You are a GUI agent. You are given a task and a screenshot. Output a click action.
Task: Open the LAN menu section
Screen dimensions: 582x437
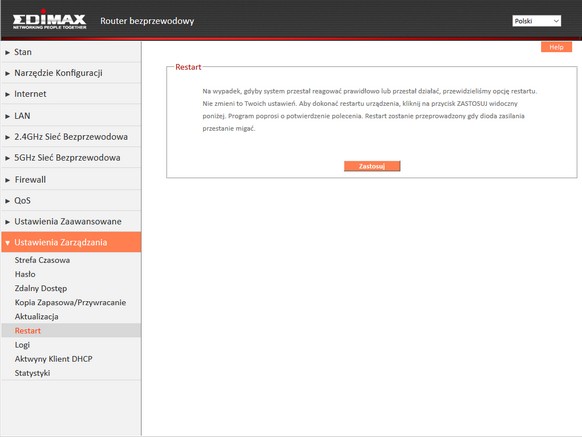point(71,116)
